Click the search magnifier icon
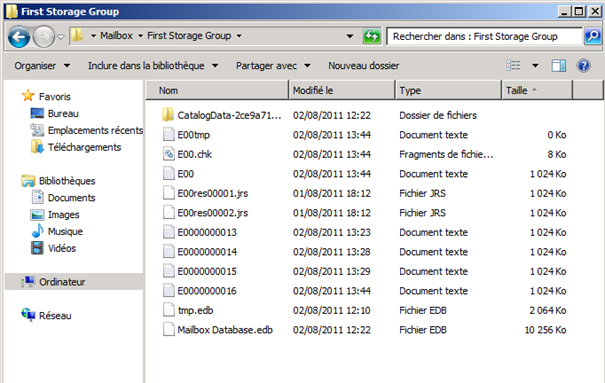Screen dimensions: 605x383 tap(593, 36)
